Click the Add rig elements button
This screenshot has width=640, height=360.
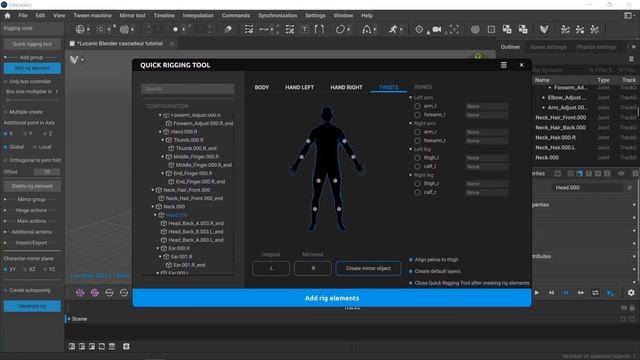(332, 298)
